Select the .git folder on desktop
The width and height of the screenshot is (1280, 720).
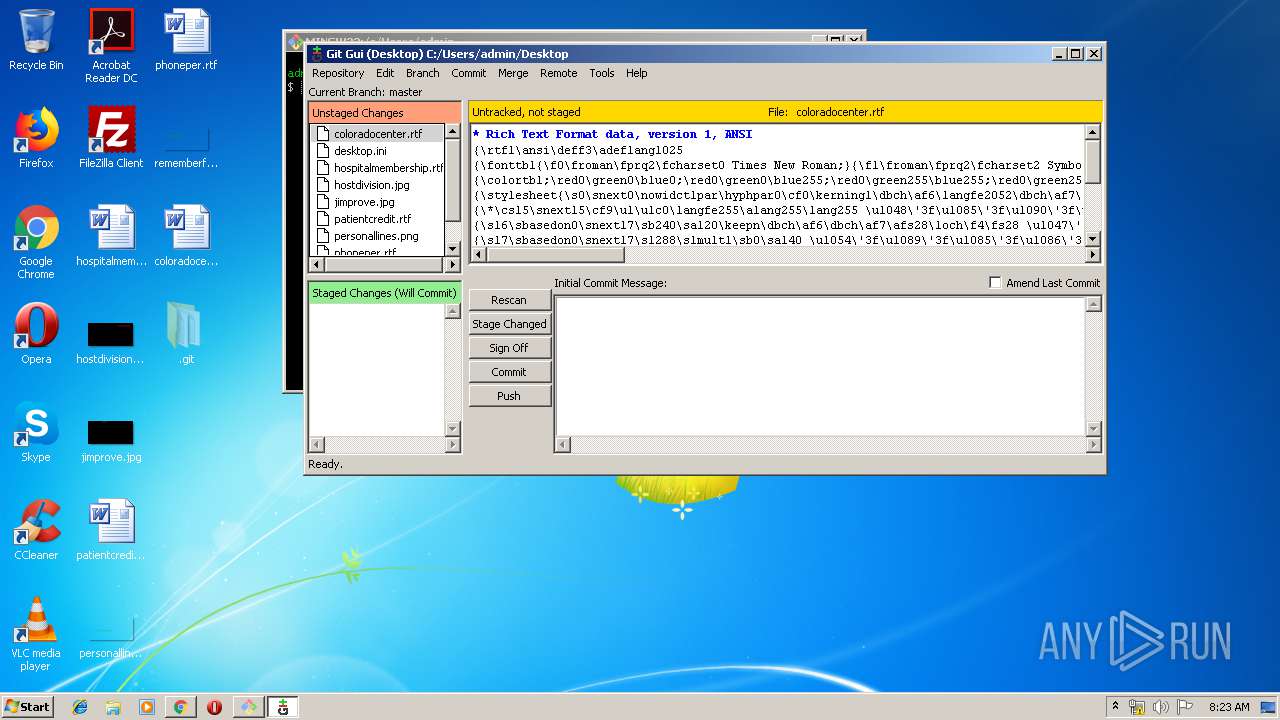[186, 334]
